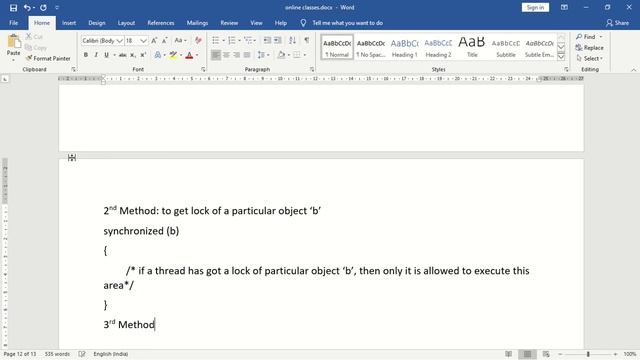Center align the text
The height and width of the screenshot is (360, 640).
[226, 55]
